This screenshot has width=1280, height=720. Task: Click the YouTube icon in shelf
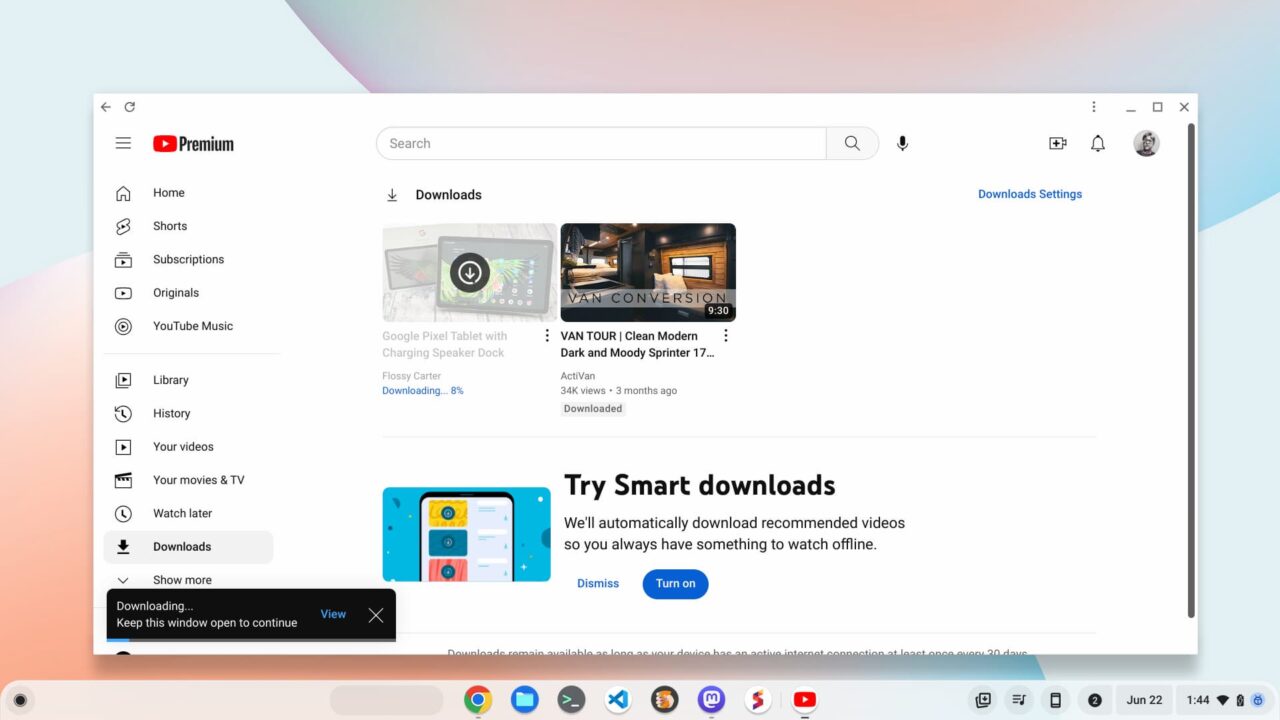click(805, 700)
